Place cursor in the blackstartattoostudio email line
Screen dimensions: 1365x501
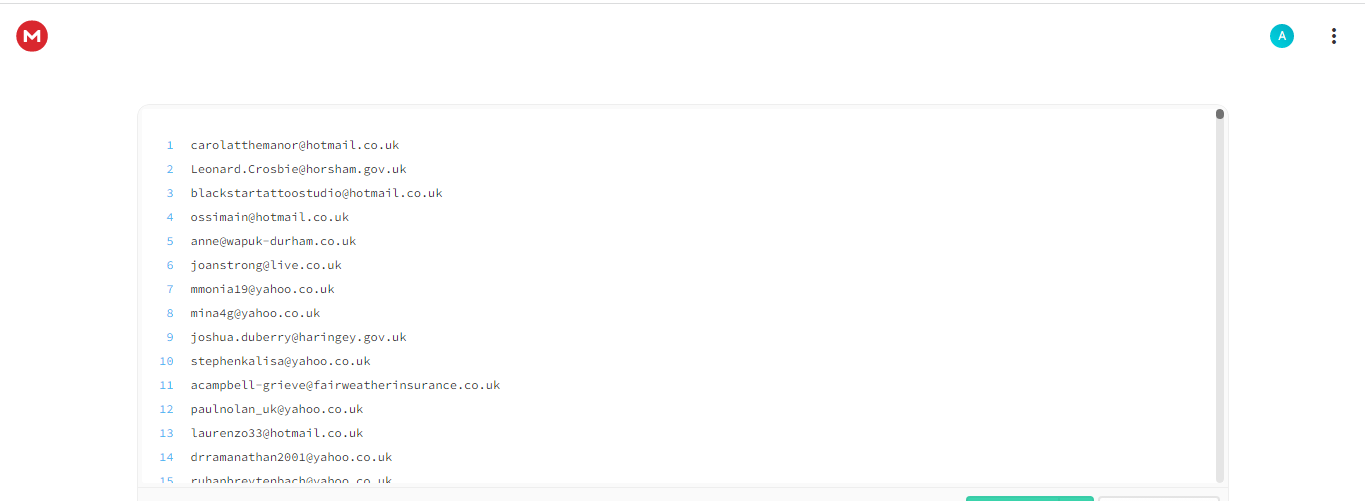316,193
